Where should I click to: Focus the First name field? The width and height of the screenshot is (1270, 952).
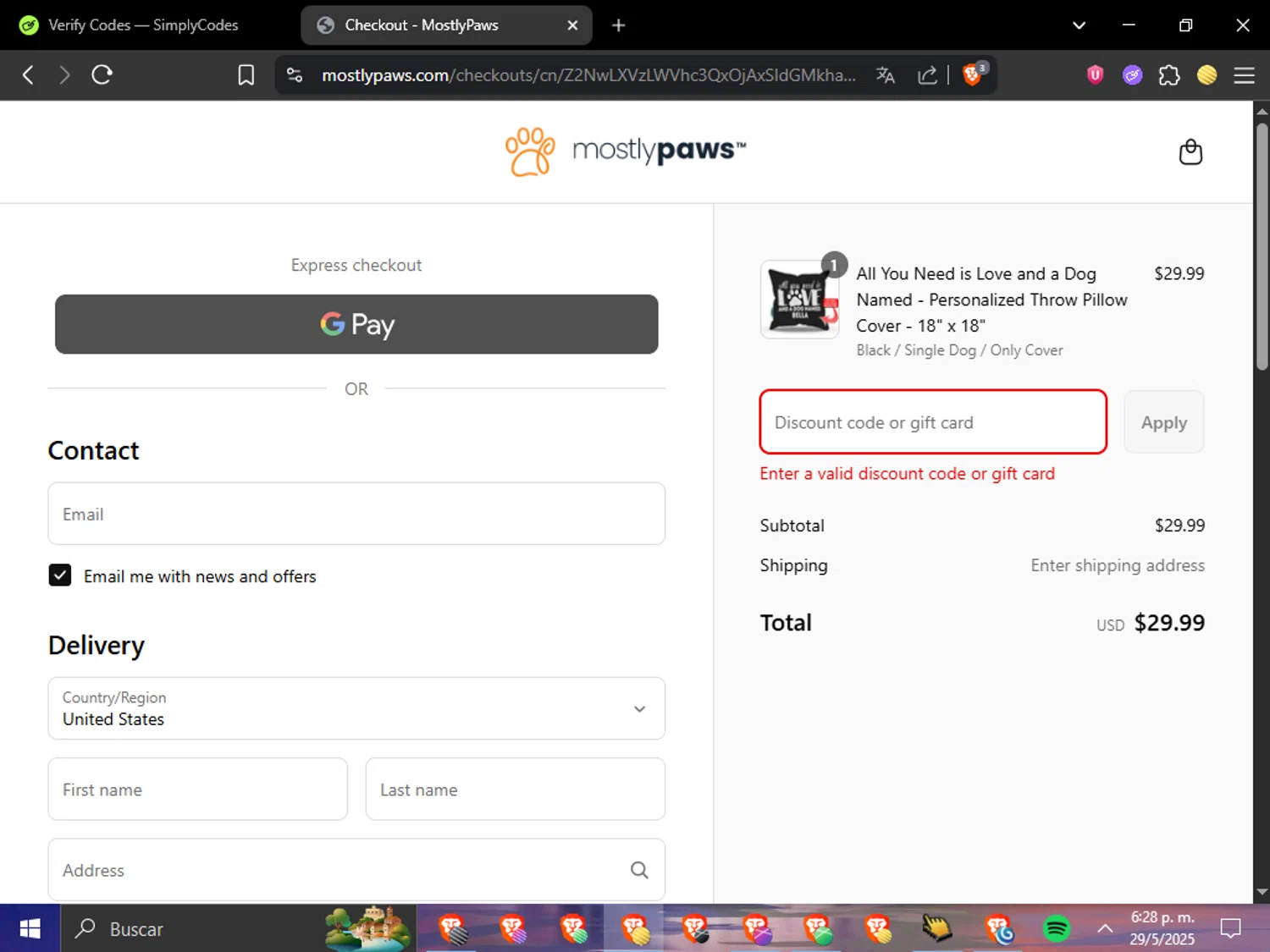pyautogui.click(x=197, y=789)
